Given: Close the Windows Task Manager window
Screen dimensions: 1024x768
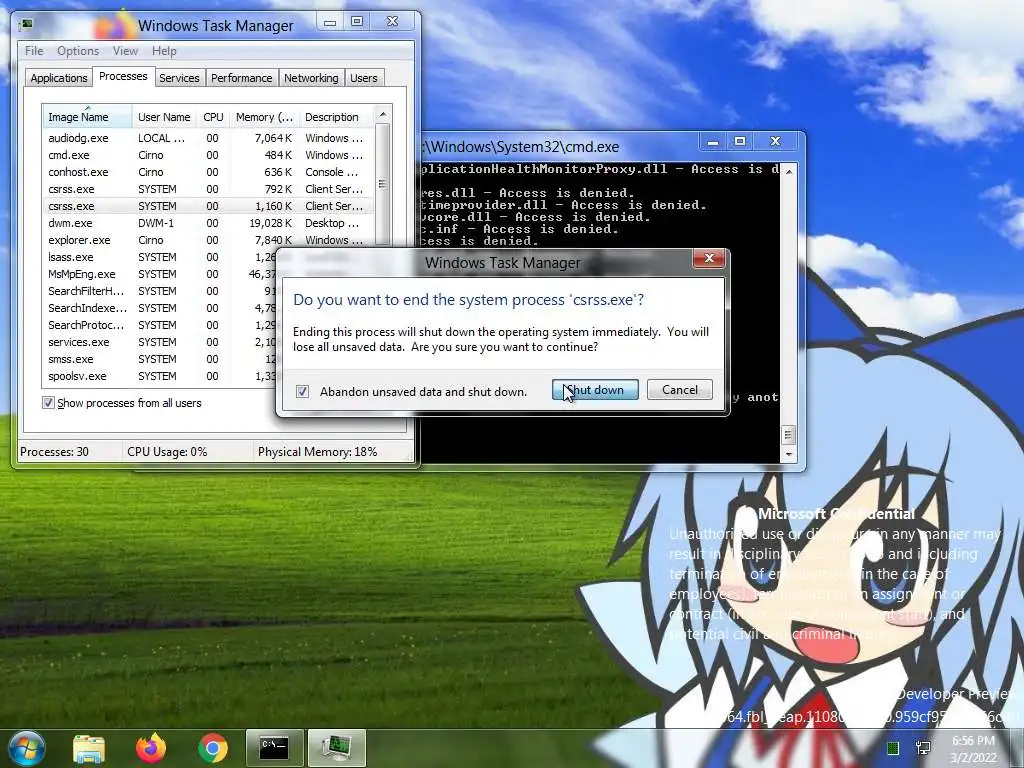Looking at the screenshot, I should (x=392, y=22).
